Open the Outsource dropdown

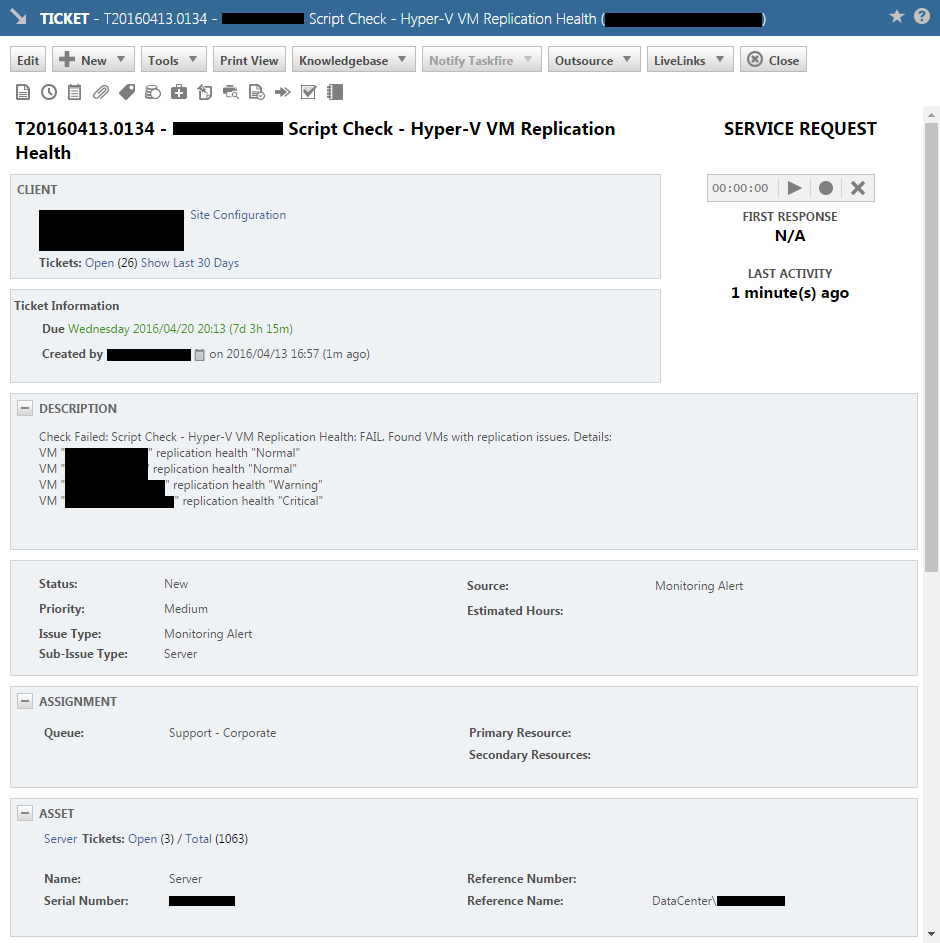[x=594, y=59]
